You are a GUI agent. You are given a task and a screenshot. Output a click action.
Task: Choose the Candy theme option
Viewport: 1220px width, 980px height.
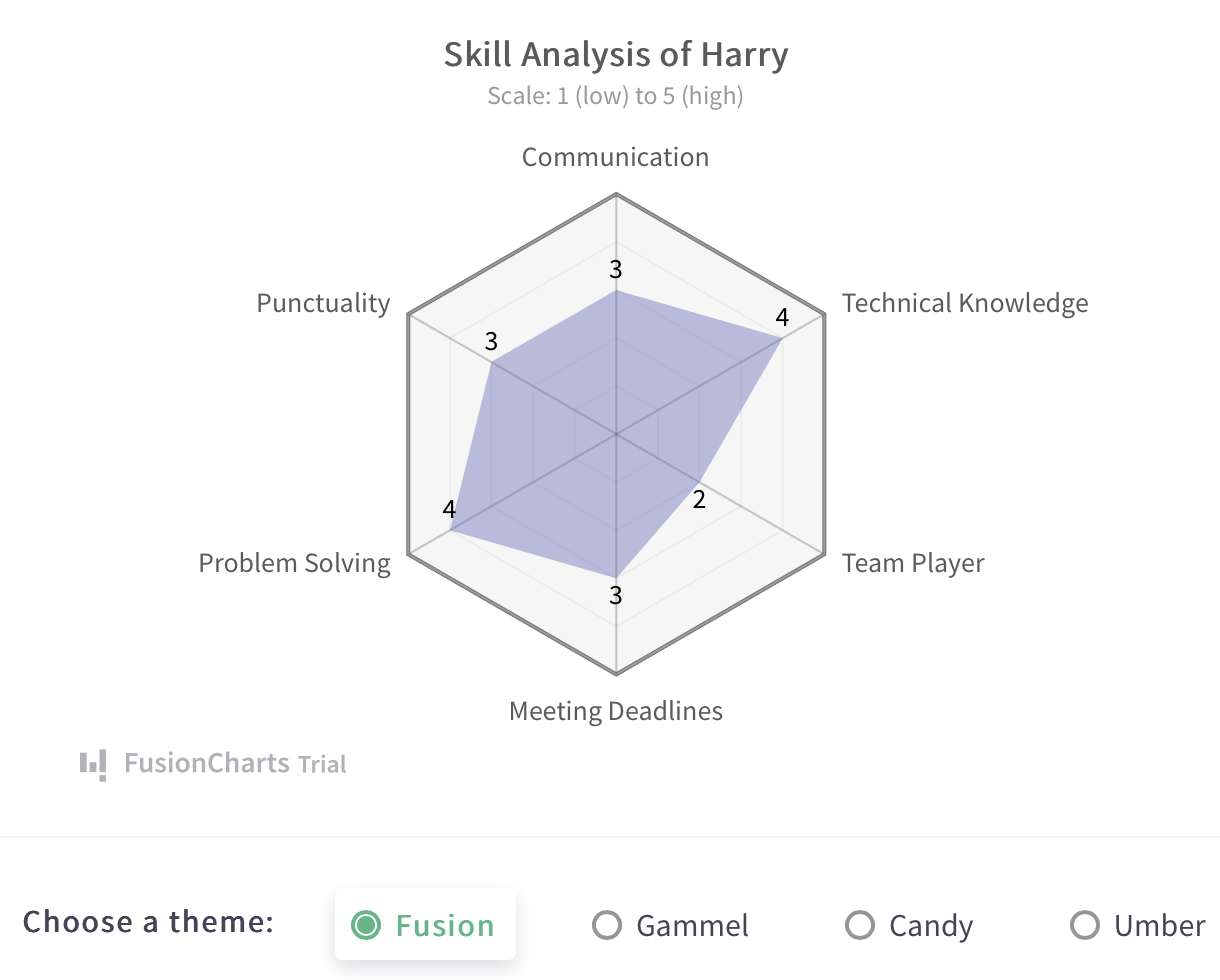pyautogui.click(x=860, y=925)
